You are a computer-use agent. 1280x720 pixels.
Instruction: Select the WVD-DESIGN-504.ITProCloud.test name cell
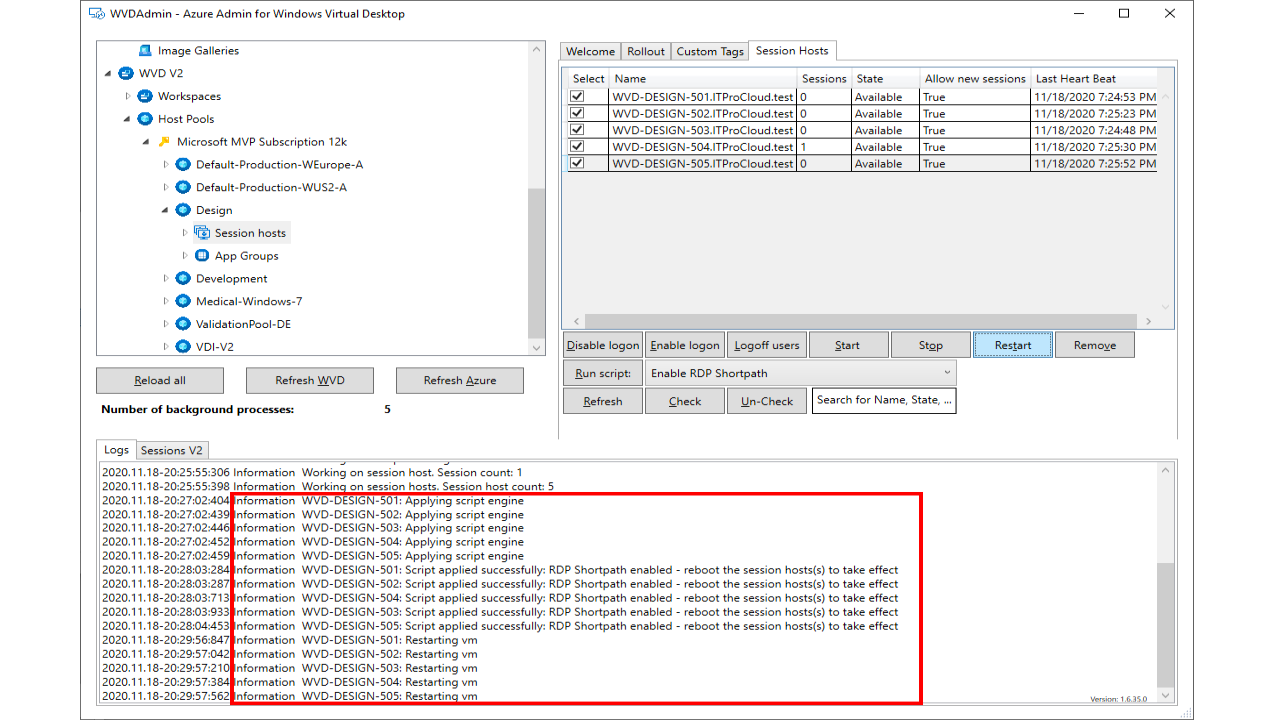(703, 147)
